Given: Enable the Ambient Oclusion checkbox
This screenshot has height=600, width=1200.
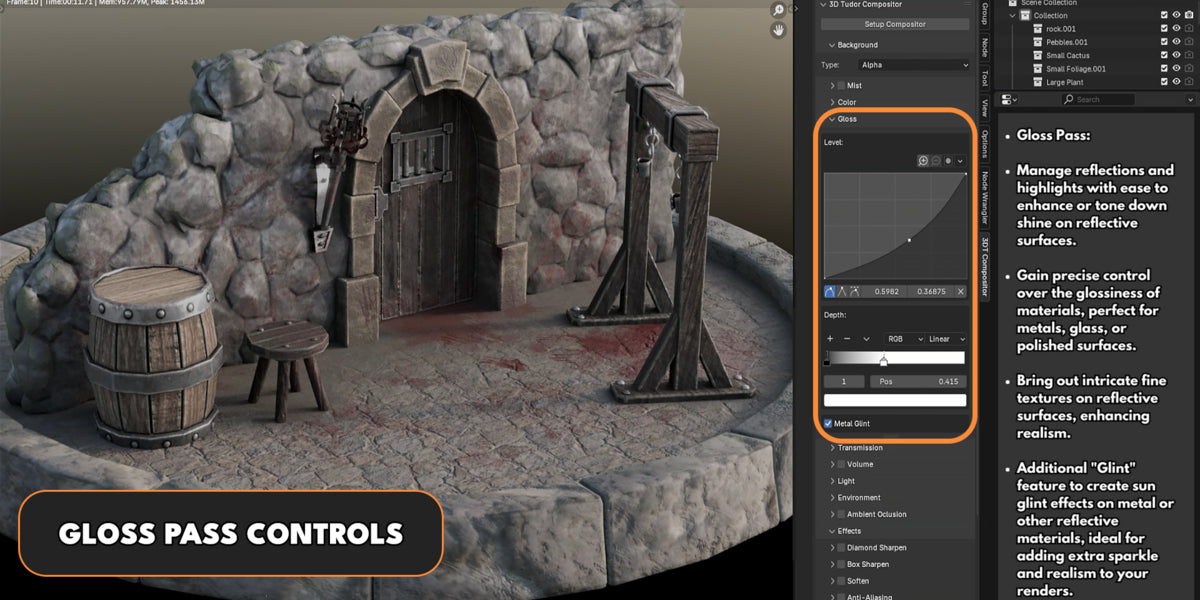Looking at the screenshot, I should (x=841, y=515).
